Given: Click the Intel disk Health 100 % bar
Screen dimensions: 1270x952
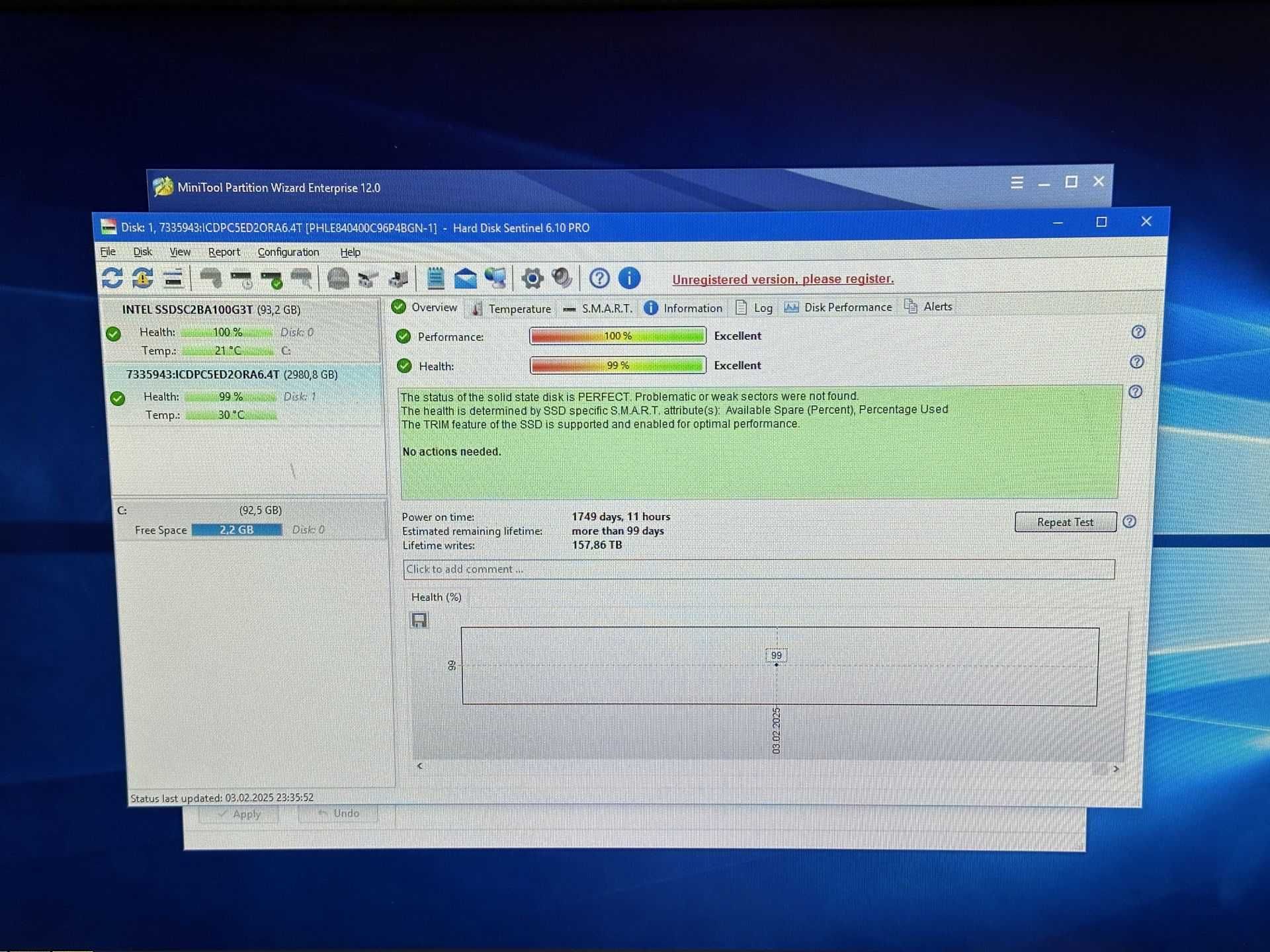Looking at the screenshot, I should (227, 332).
